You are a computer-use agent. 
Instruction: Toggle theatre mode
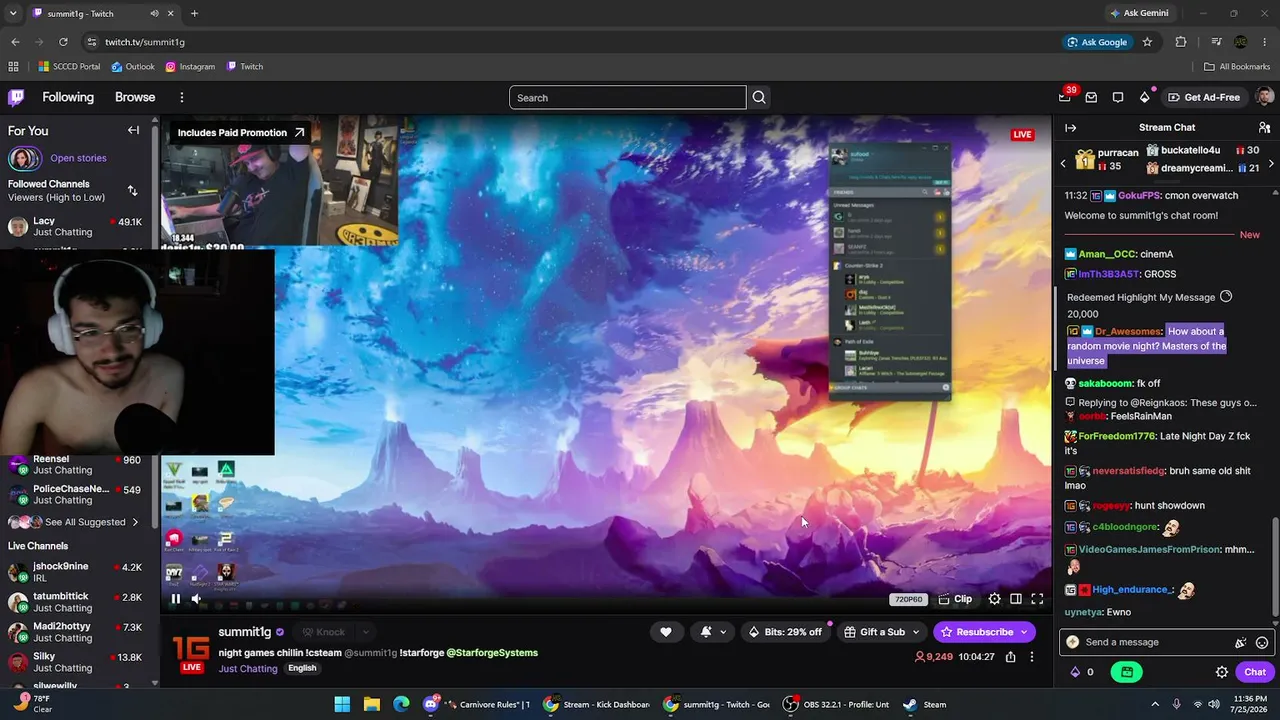pos(1015,599)
